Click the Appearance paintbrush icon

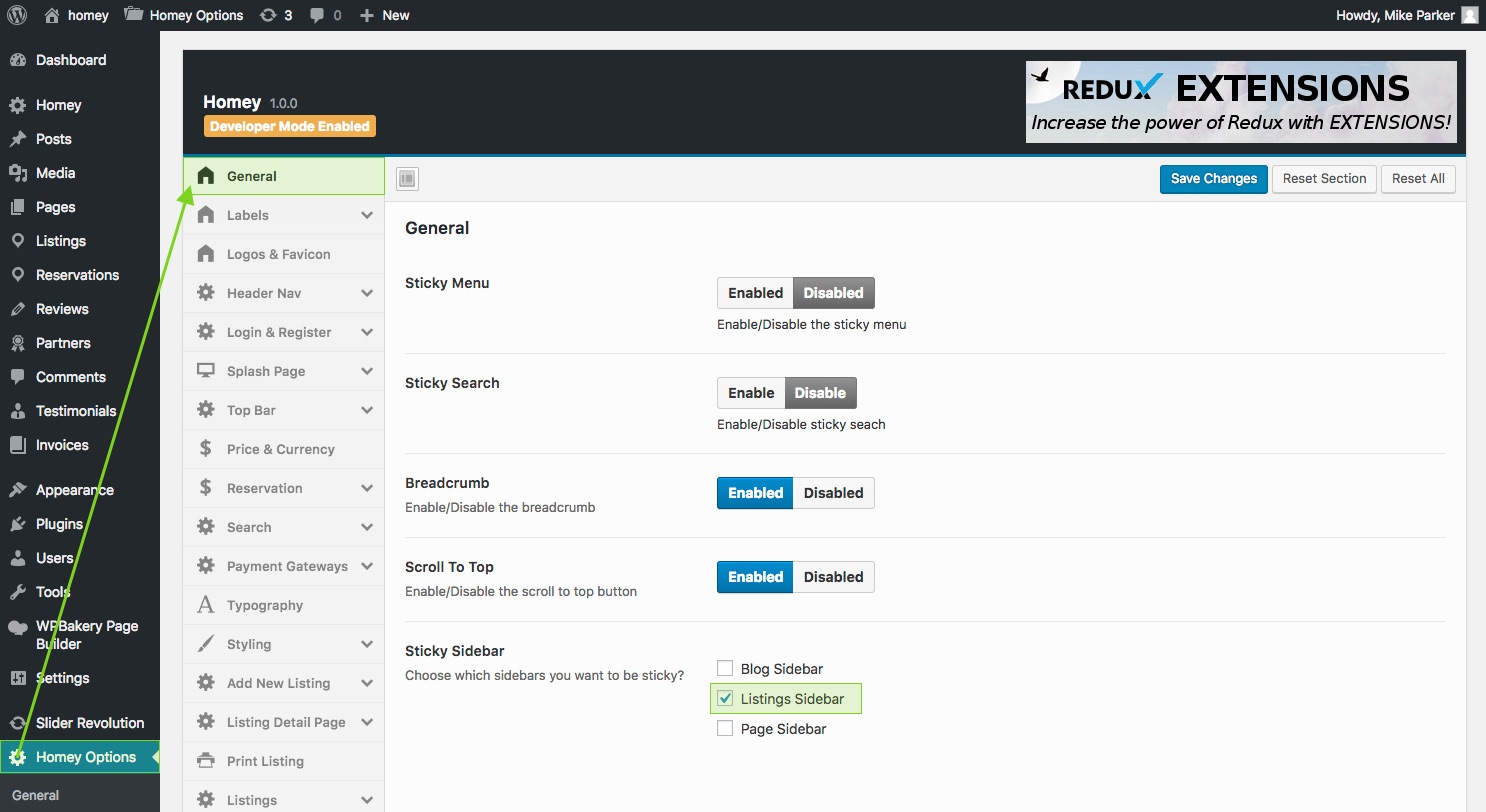click(x=17, y=490)
